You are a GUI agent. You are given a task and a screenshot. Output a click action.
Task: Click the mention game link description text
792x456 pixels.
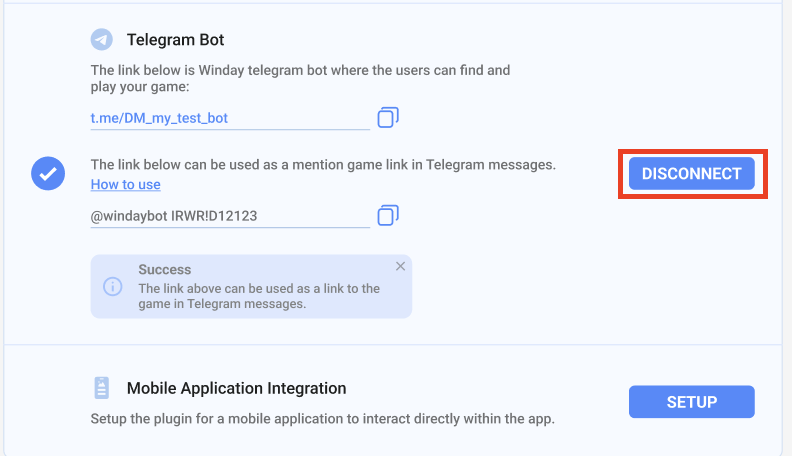tap(323, 165)
